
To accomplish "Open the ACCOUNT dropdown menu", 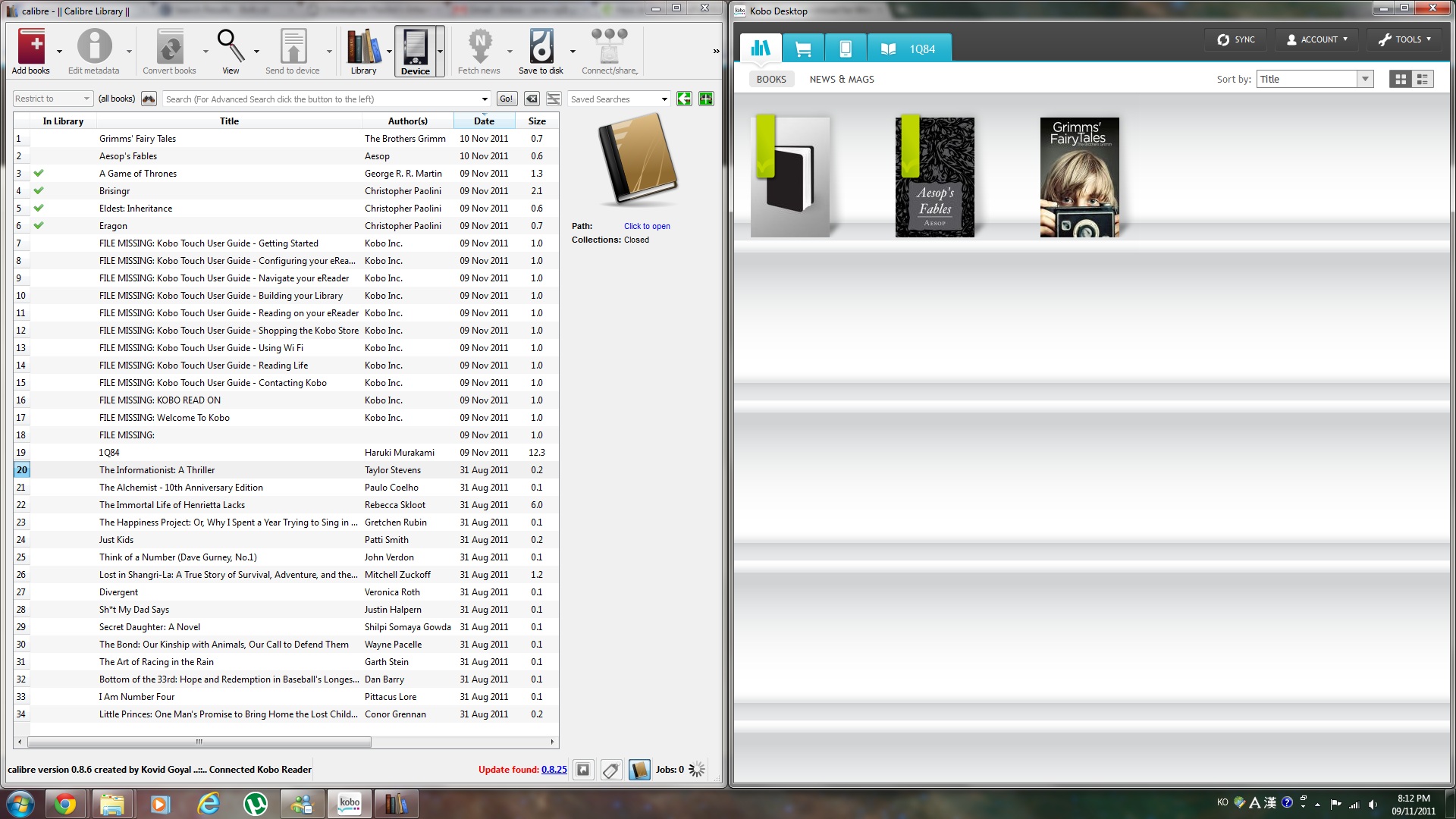I will tap(1317, 39).
